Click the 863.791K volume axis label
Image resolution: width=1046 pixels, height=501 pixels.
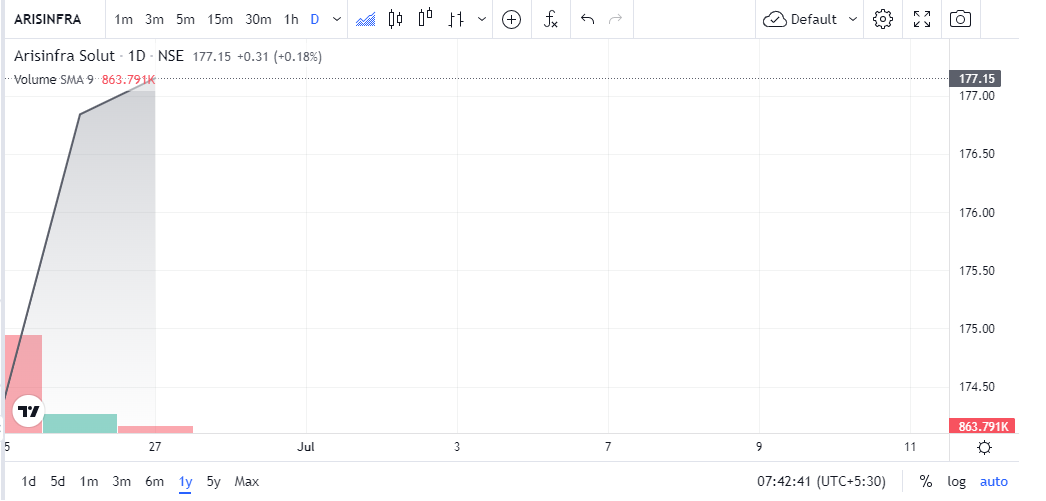point(982,426)
